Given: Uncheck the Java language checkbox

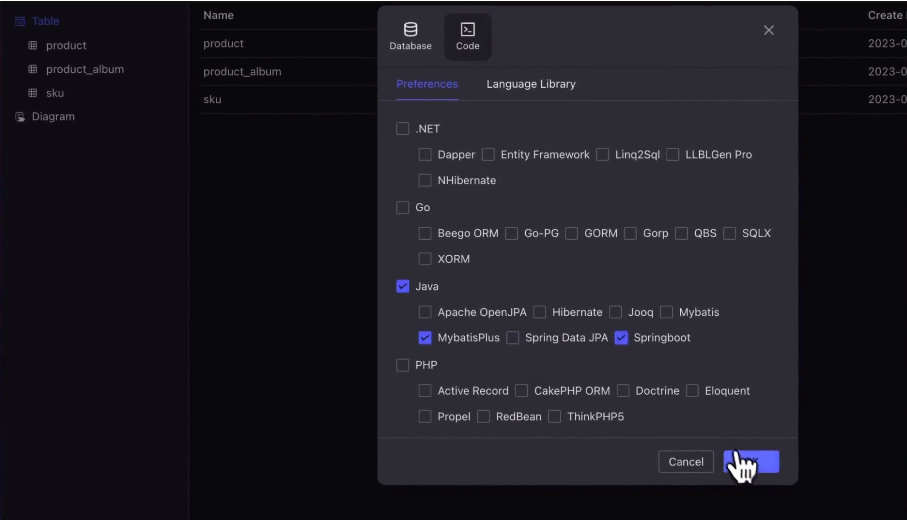Looking at the screenshot, I should [403, 287].
